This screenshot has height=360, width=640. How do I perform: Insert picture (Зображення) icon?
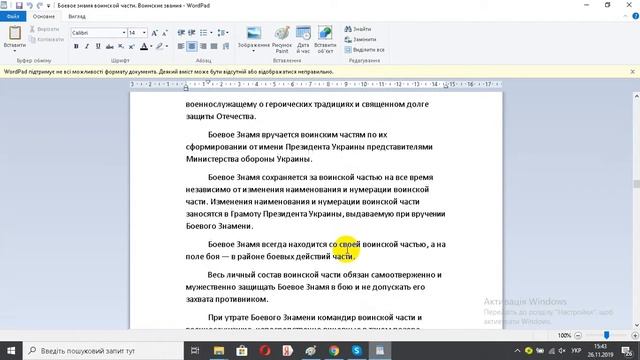[x=253, y=33]
